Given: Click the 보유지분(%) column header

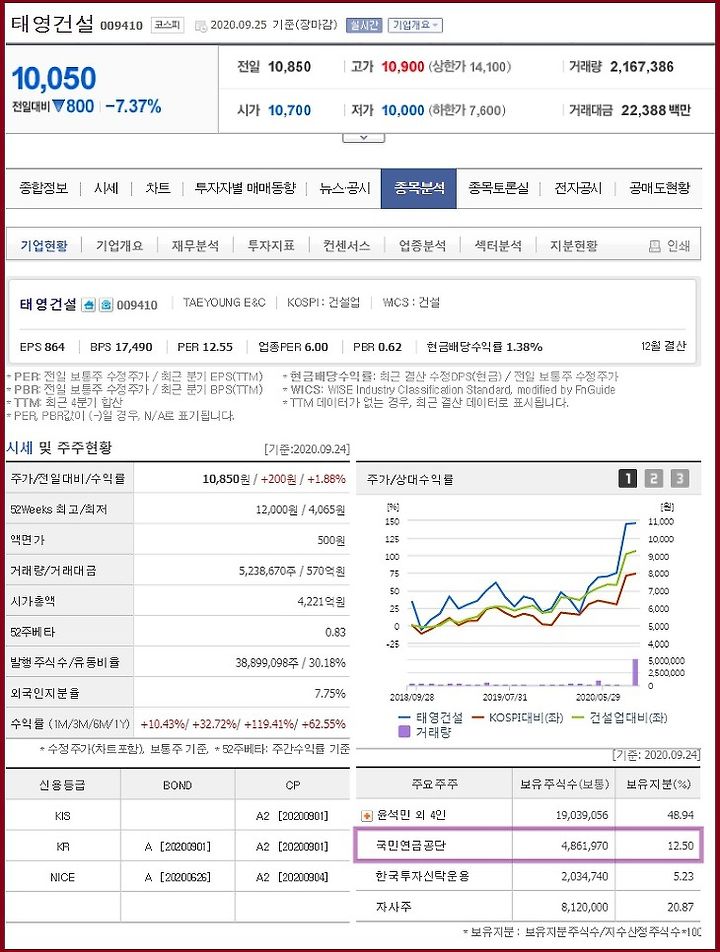Looking at the screenshot, I should (658, 784).
